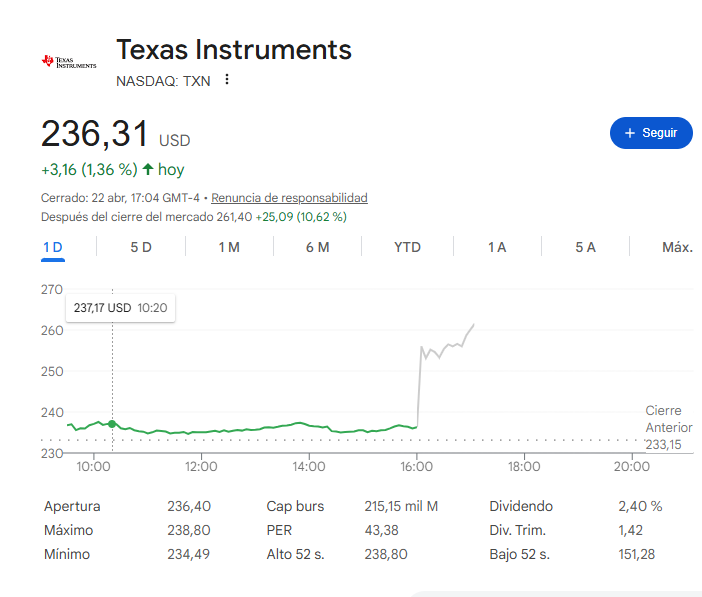
Task: Select the 1 D time range tab
Action: [53, 247]
